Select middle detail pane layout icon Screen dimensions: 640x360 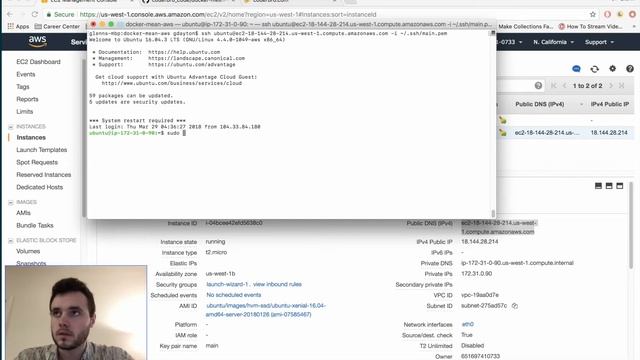click(x=609, y=186)
